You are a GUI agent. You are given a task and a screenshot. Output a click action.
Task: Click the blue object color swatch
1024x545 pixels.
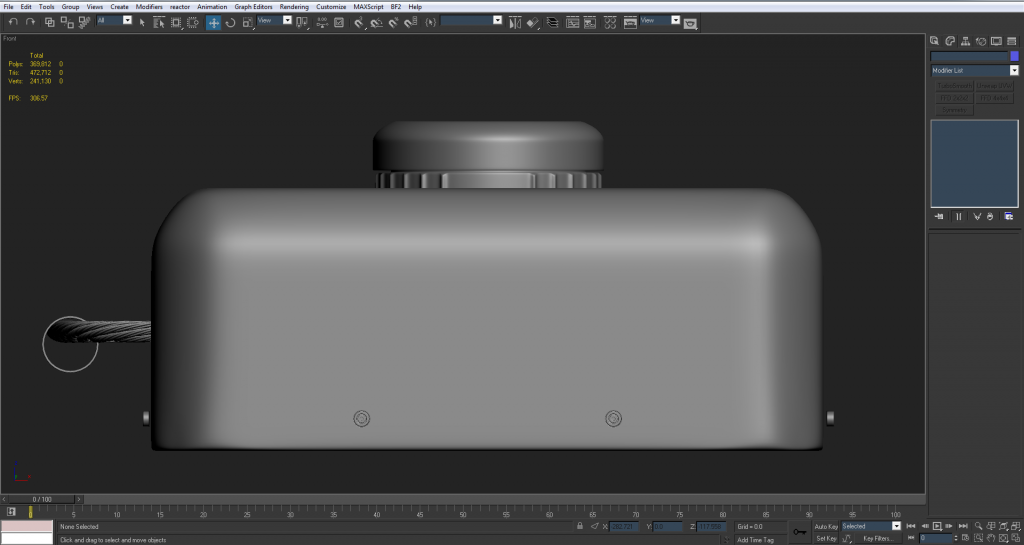point(1014,57)
